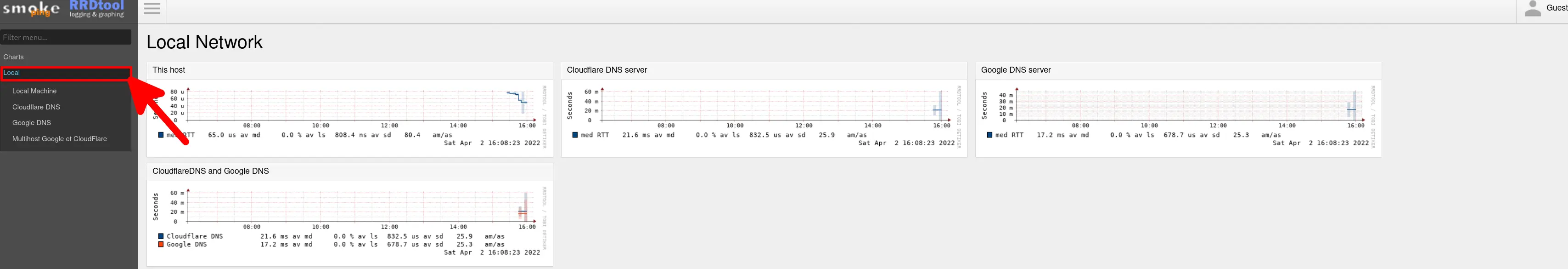The height and width of the screenshot is (269, 1568).
Task: Click the Cloudflare DNS server panel title
Action: tap(607, 70)
